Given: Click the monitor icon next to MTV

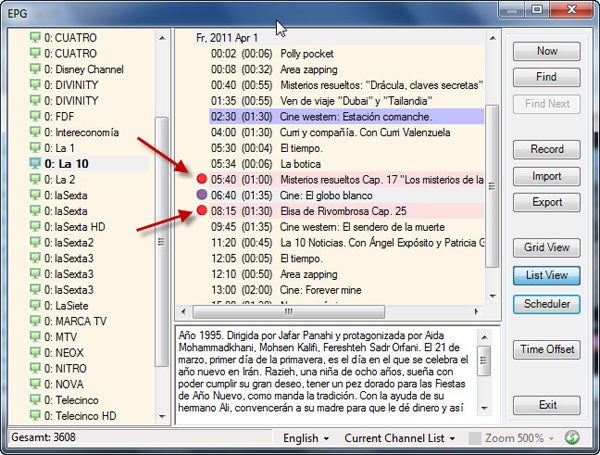Looking at the screenshot, I should coord(35,337).
